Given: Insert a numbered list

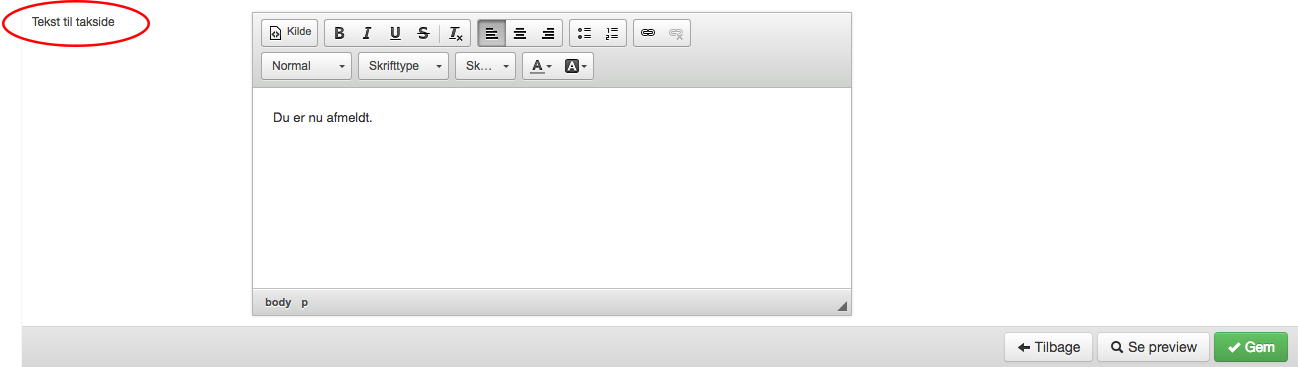Looking at the screenshot, I should [613, 33].
